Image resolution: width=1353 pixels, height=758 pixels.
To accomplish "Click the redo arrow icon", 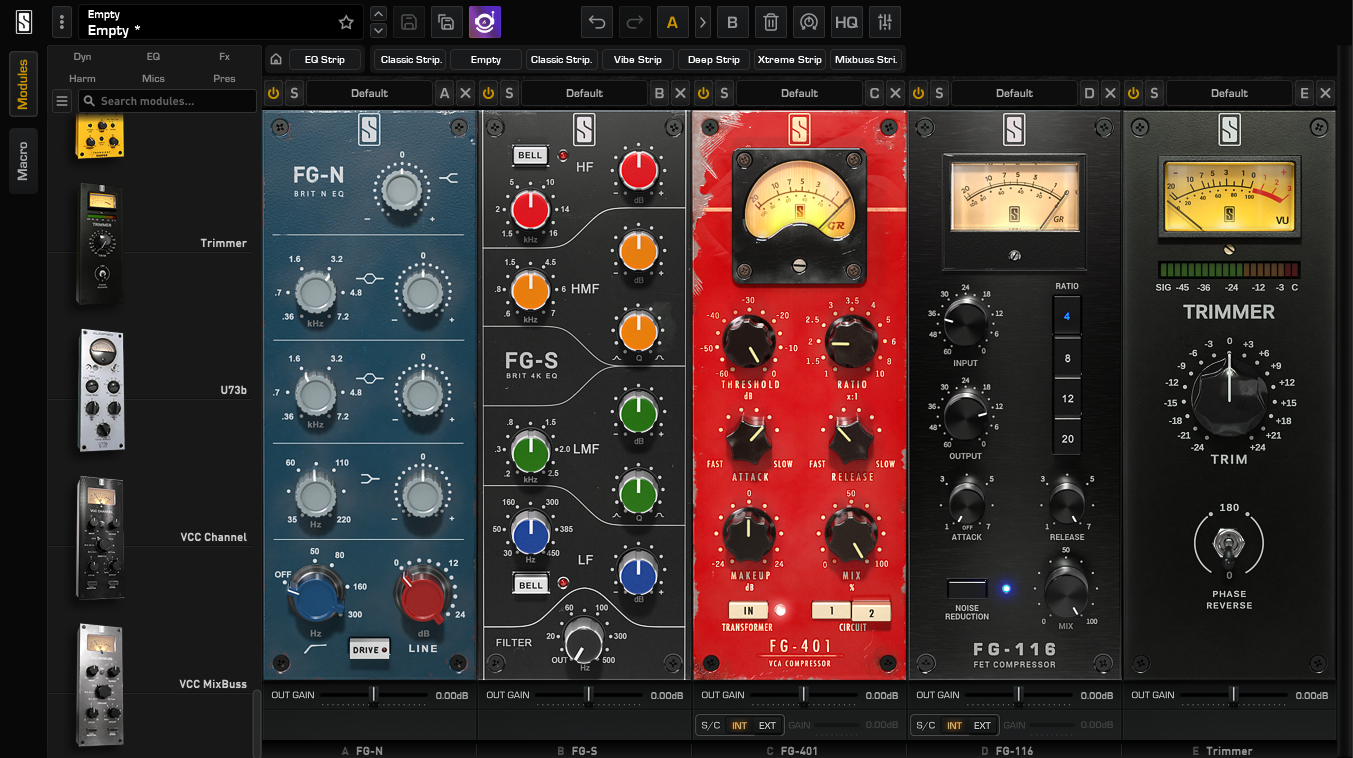I will click(x=634, y=22).
